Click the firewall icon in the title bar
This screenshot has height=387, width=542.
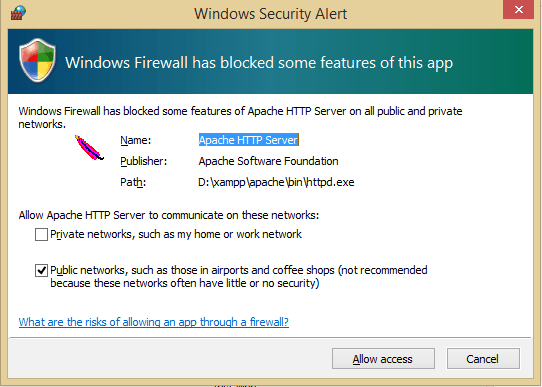pos(18,12)
